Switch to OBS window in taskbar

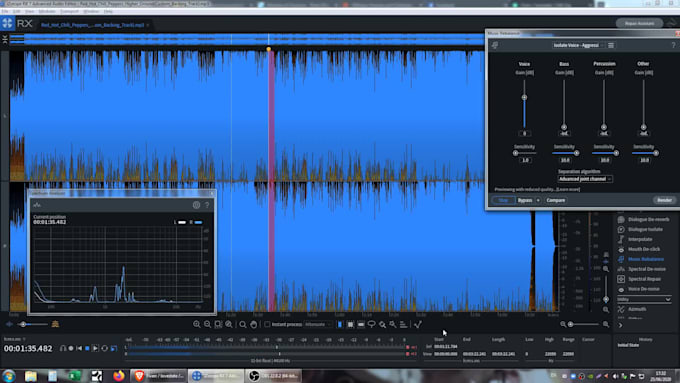coord(273,376)
